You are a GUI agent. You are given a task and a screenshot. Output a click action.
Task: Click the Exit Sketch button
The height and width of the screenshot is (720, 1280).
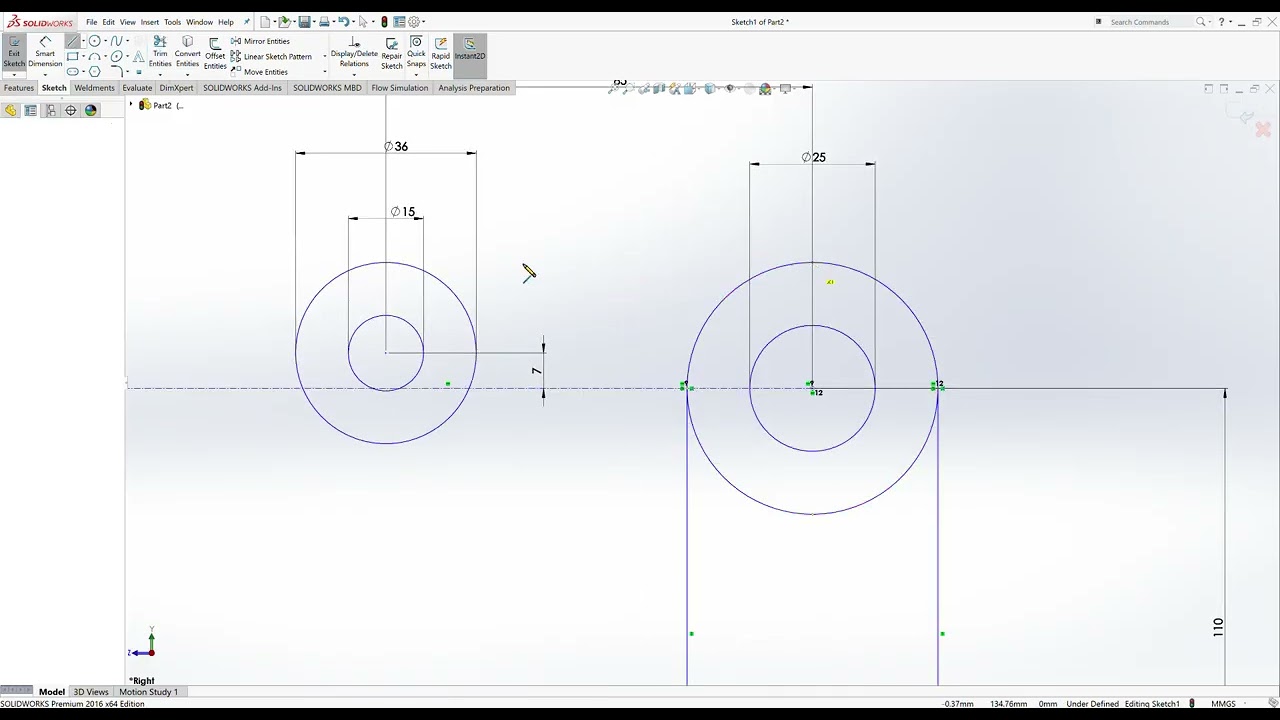pyautogui.click(x=14, y=53)
